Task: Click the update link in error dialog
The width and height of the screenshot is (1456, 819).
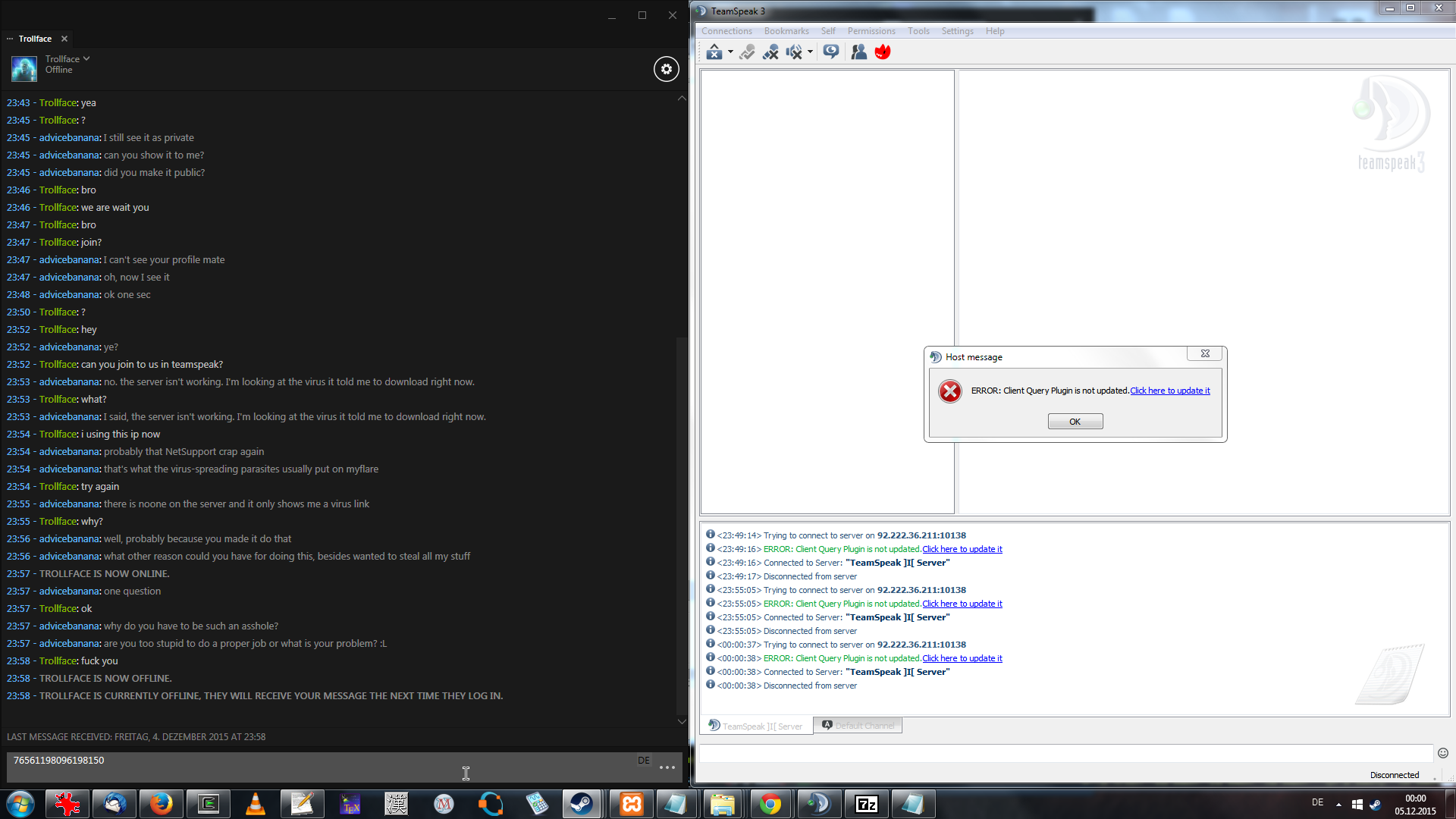Action: coord(1169,391)
